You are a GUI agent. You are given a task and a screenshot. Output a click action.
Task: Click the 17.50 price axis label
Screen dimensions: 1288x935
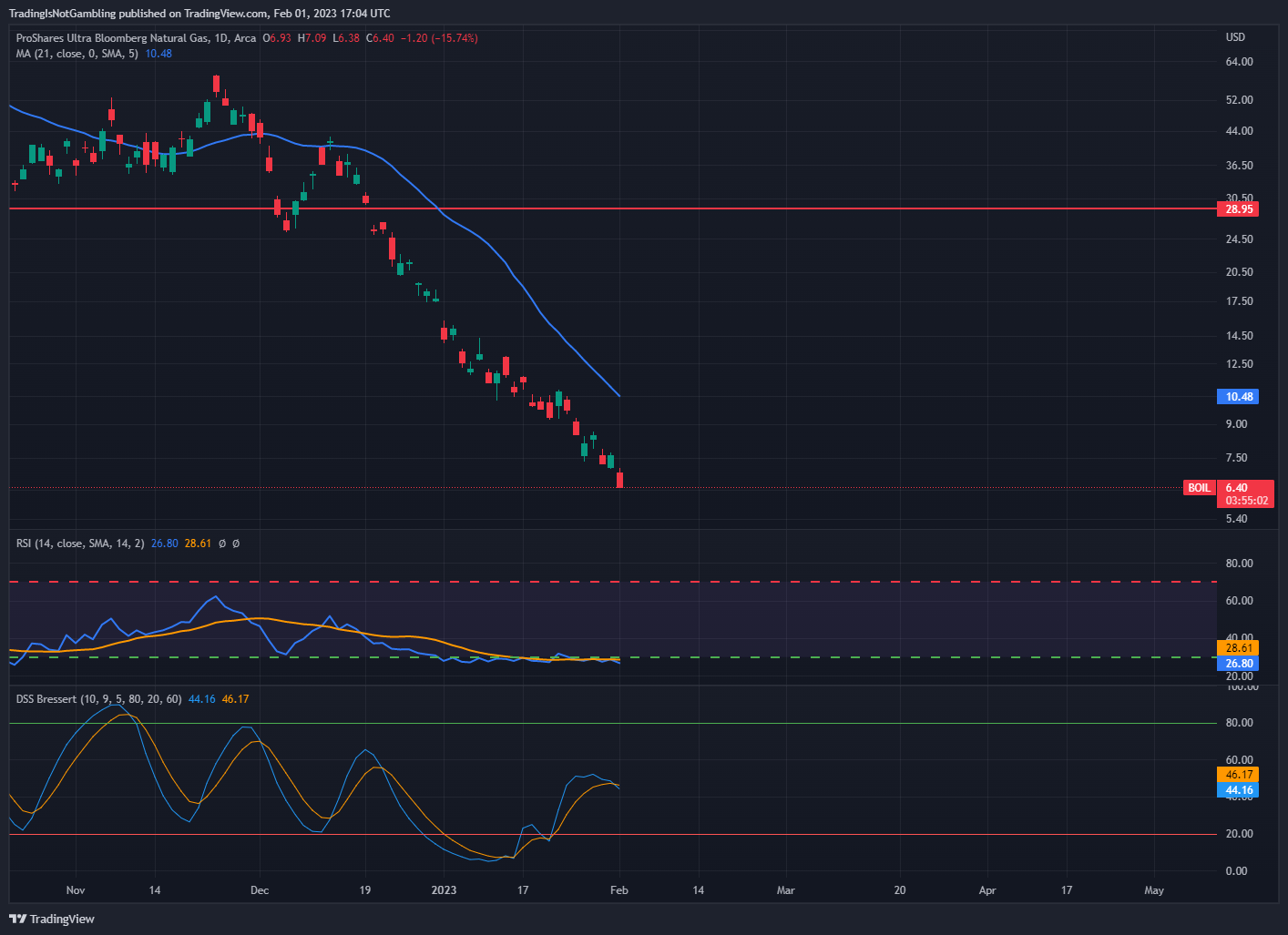[1239, 301]
